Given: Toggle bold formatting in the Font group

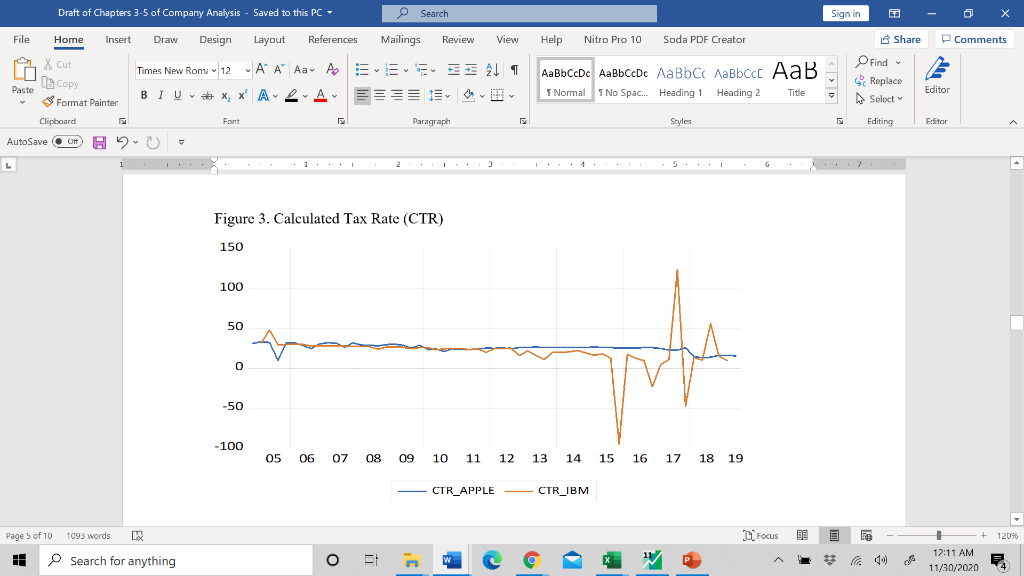Looking at the screenshot, I should [x=144, y=94].
